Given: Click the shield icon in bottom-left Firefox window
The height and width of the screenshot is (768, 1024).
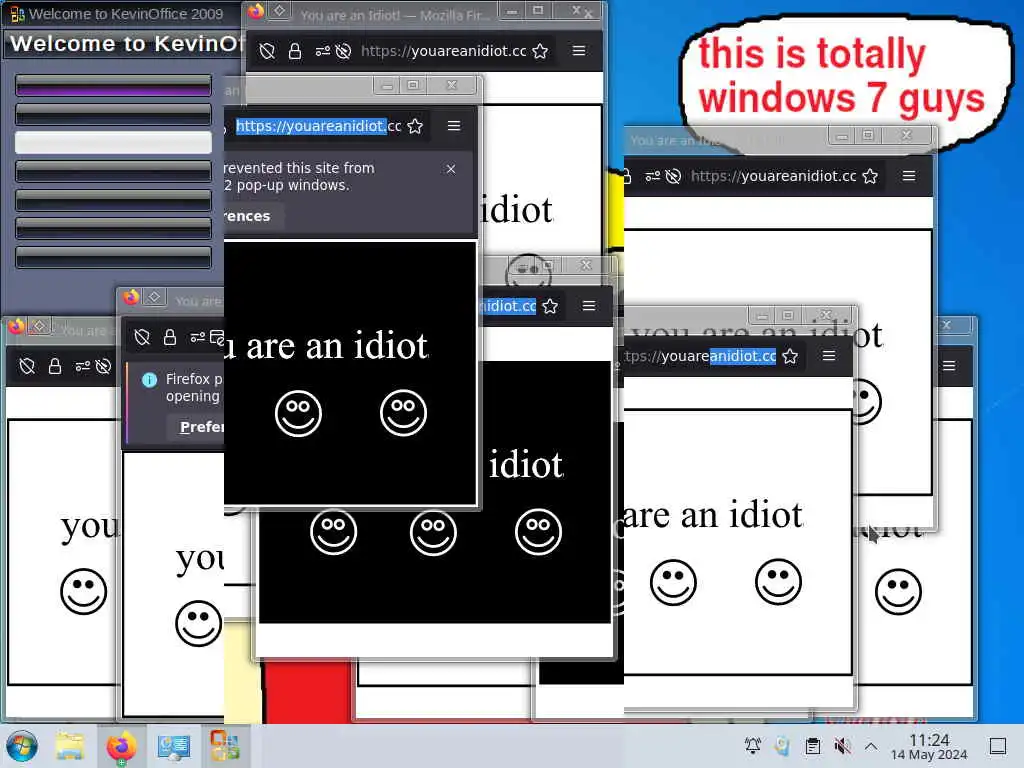Looking at the screenshot, I should 27,366.
